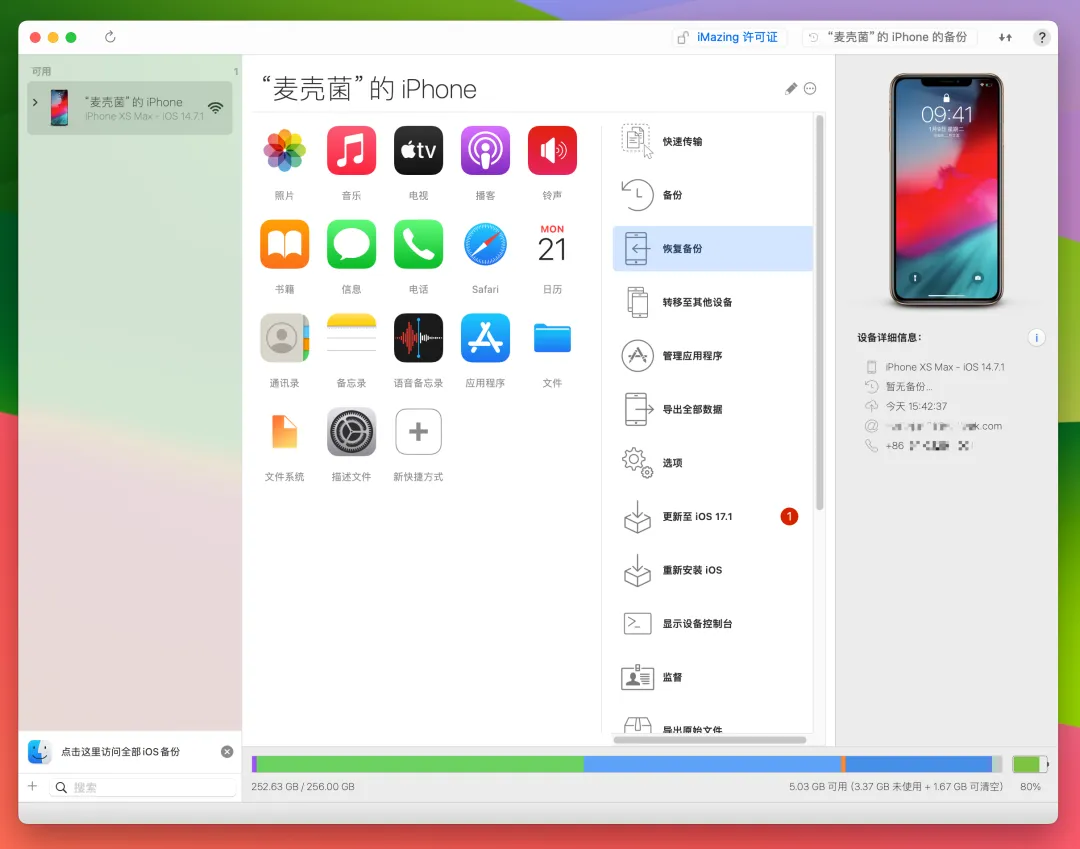The image size is (1080, 849).
Task: Open the 文件 Files folder icon
Action: (x=552, y=337)
